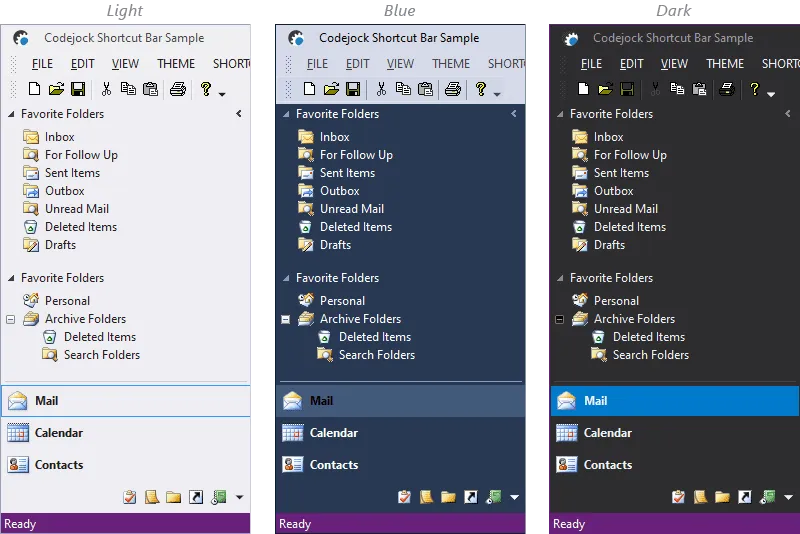Click New document icon in Dark theme toolbar
The image size is (800, 534).
(583, 89)
